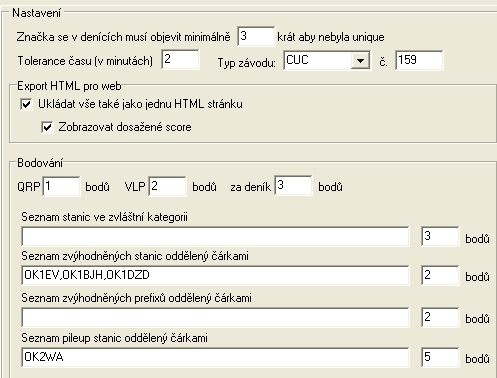Screen dimensions: 497x378
Task: Focus the special category stations list field
Action: pos(215,237)
